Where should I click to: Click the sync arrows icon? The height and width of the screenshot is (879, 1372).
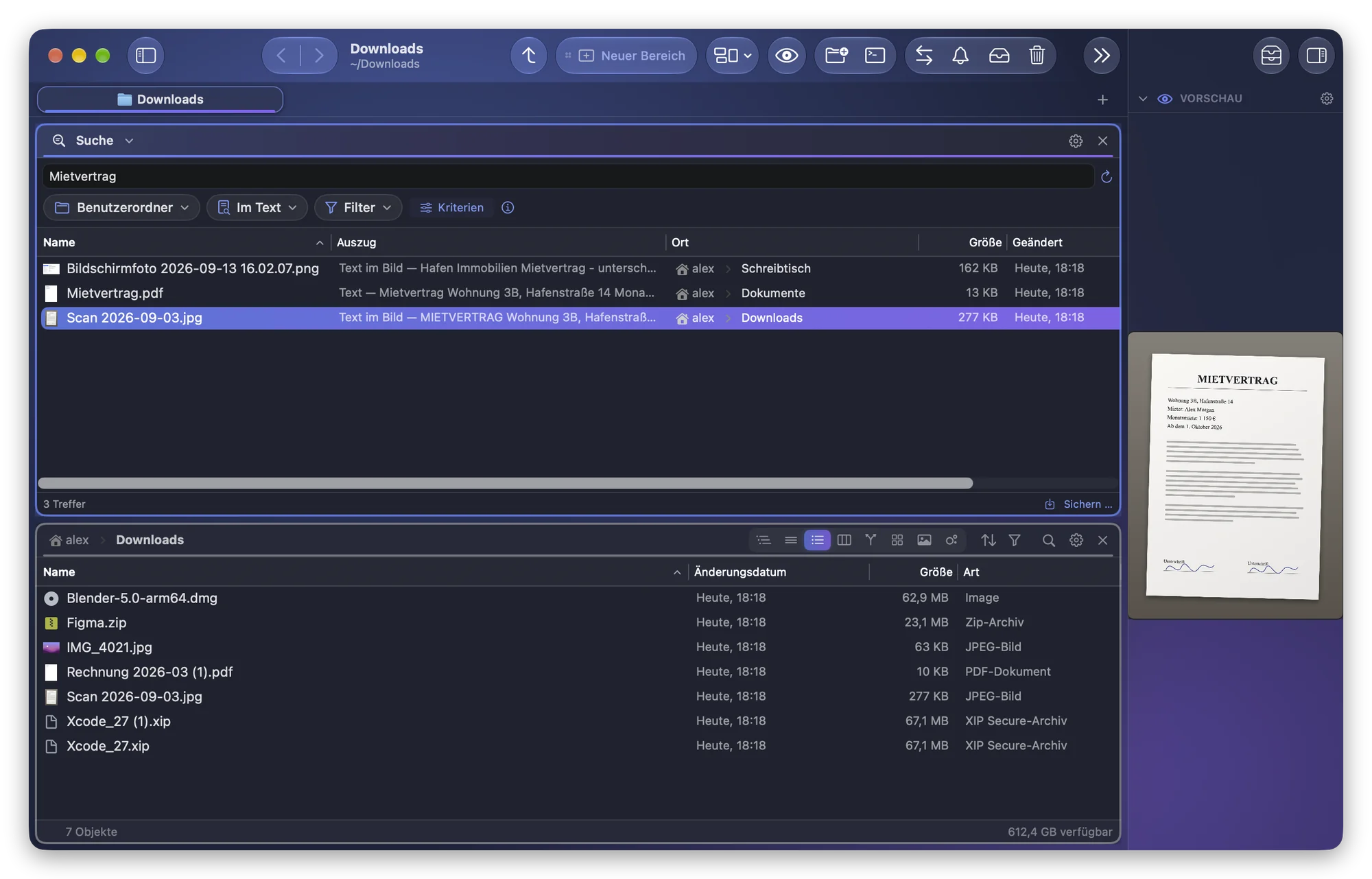924,56
